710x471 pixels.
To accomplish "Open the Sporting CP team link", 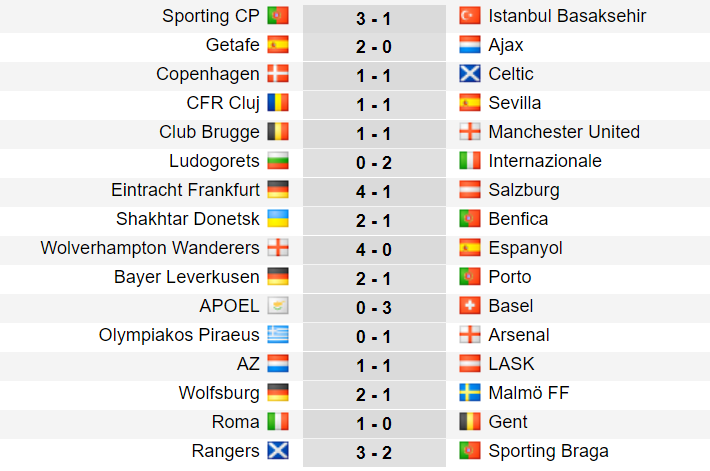I will click(x=210, y=16).
